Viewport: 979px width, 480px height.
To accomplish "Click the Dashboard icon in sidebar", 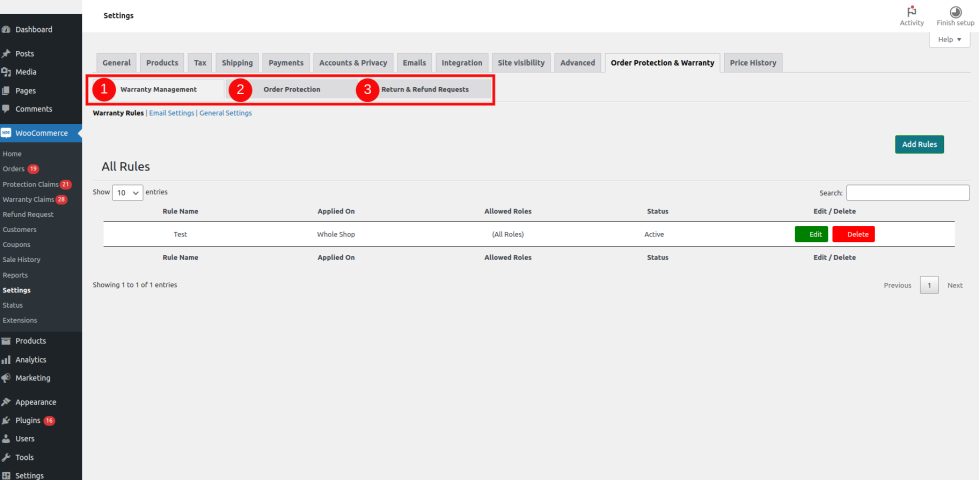I will 7,30.
